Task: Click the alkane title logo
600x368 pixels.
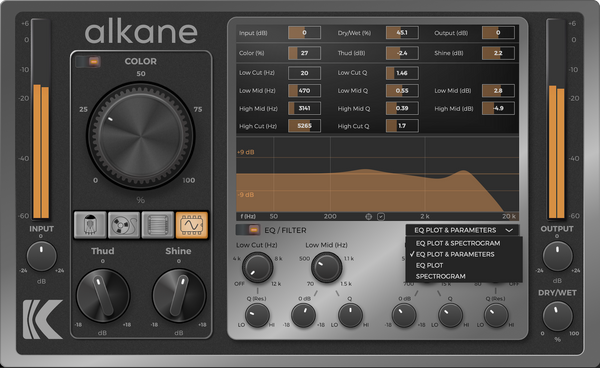Action: pos(141,33)
